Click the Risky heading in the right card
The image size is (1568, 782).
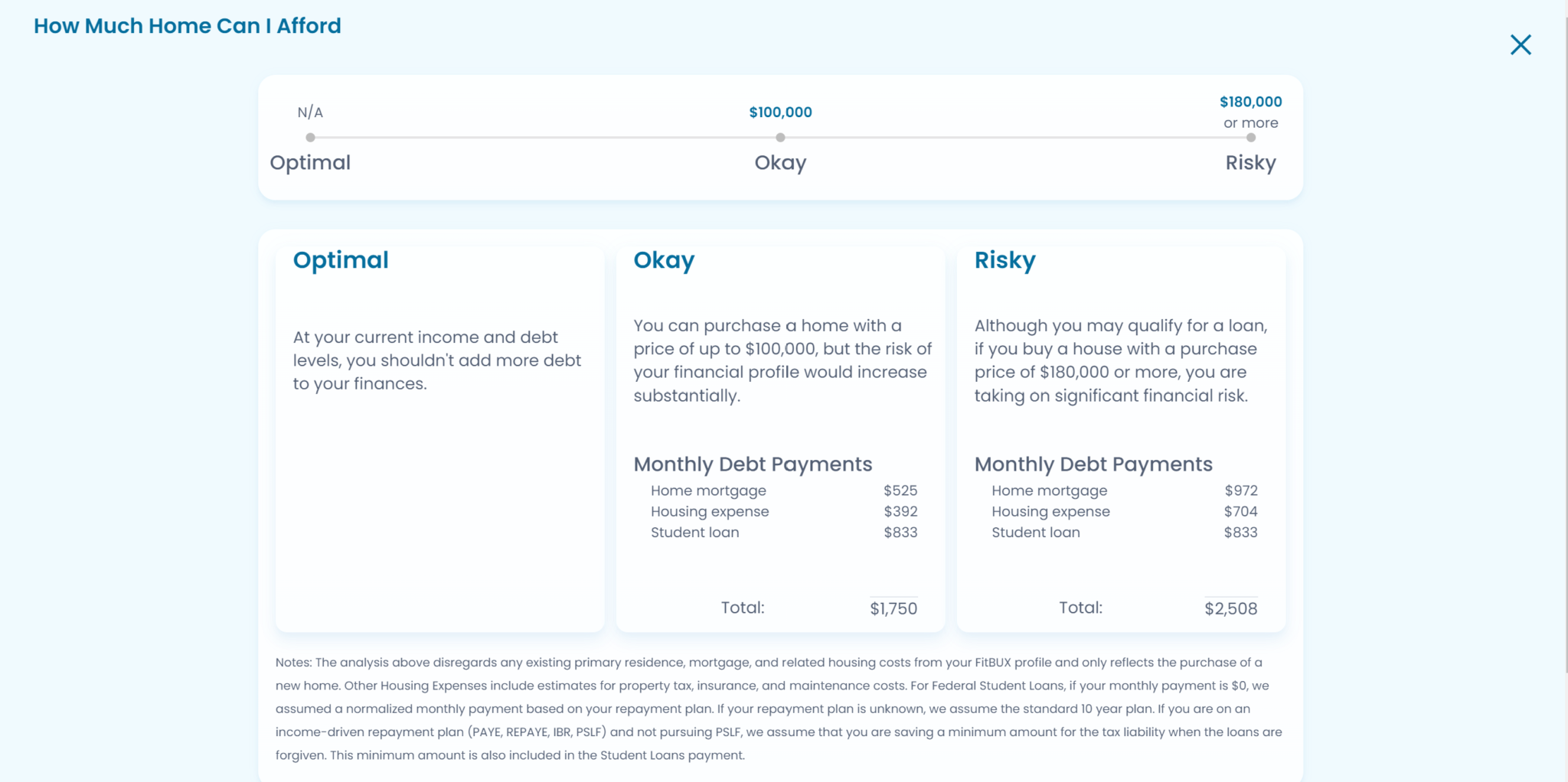coord(1005,260)
